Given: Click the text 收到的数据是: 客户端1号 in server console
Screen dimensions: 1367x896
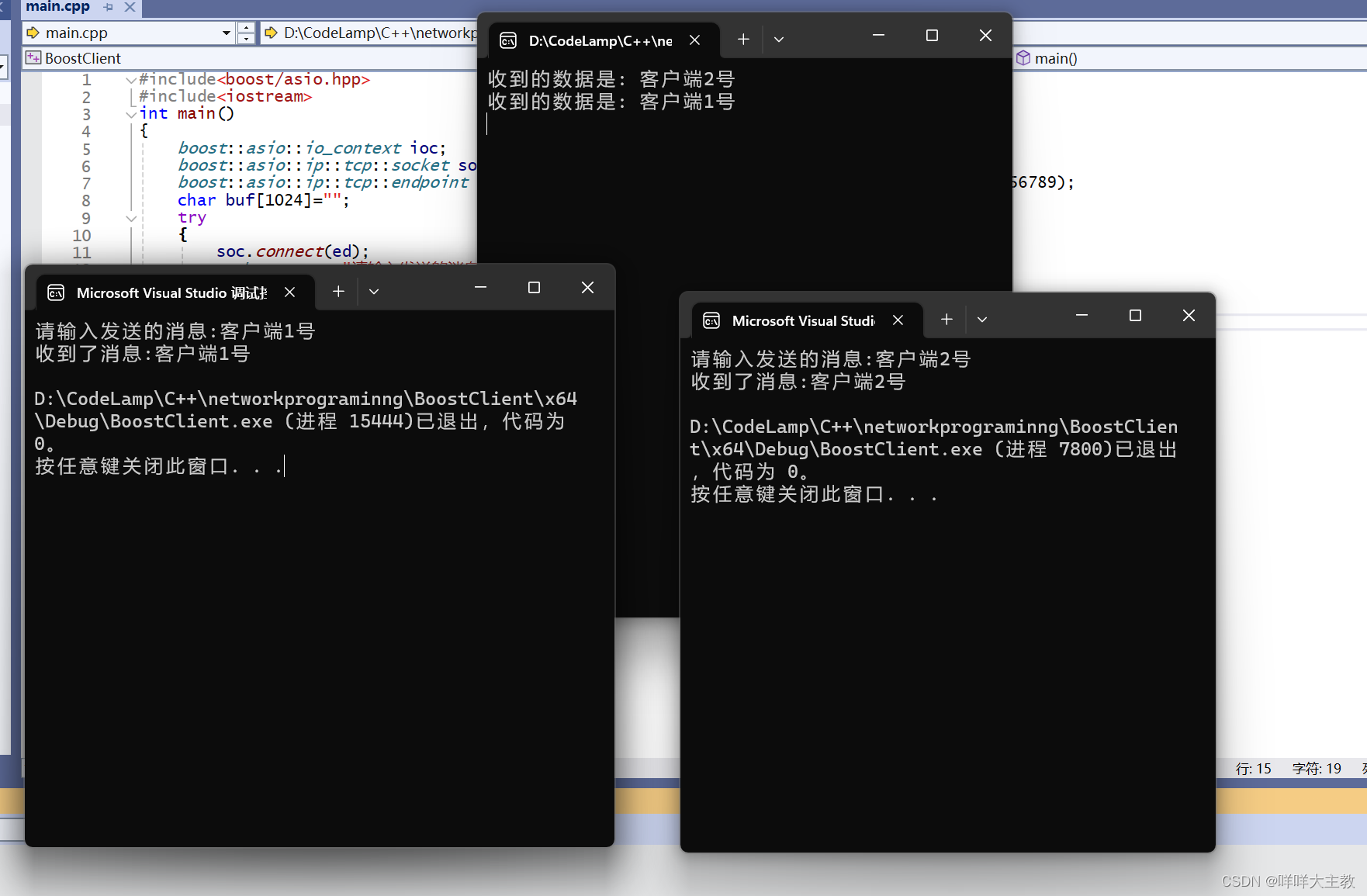Looking at the screenshot, I should click(x=611, y=102).
